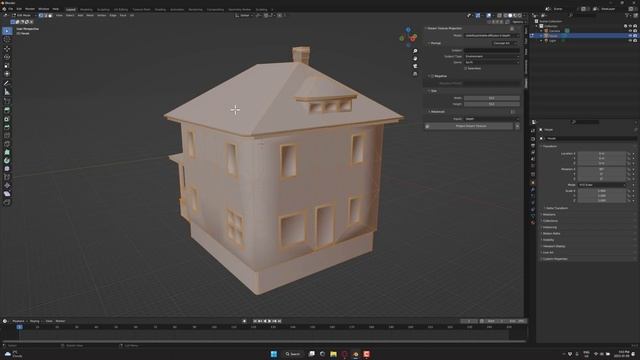Switch to vertex select mode
The height and width of the screenshot is (360, 640).
[x=41, y=16]
